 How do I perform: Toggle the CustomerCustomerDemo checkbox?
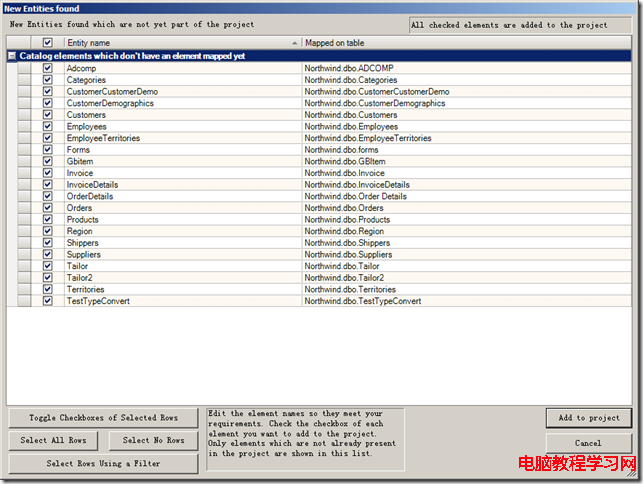coord(48,91)
